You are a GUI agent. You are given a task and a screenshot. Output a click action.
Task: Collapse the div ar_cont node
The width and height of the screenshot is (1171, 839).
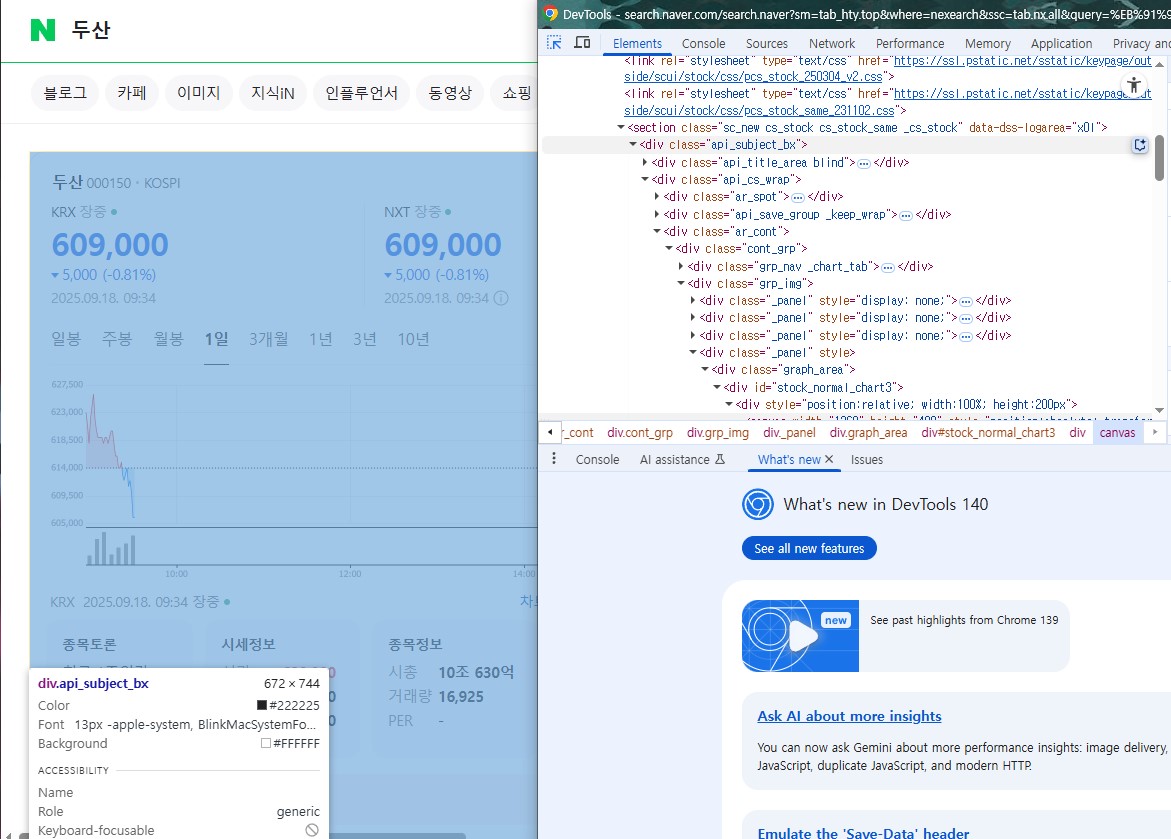tap(656, 232)
